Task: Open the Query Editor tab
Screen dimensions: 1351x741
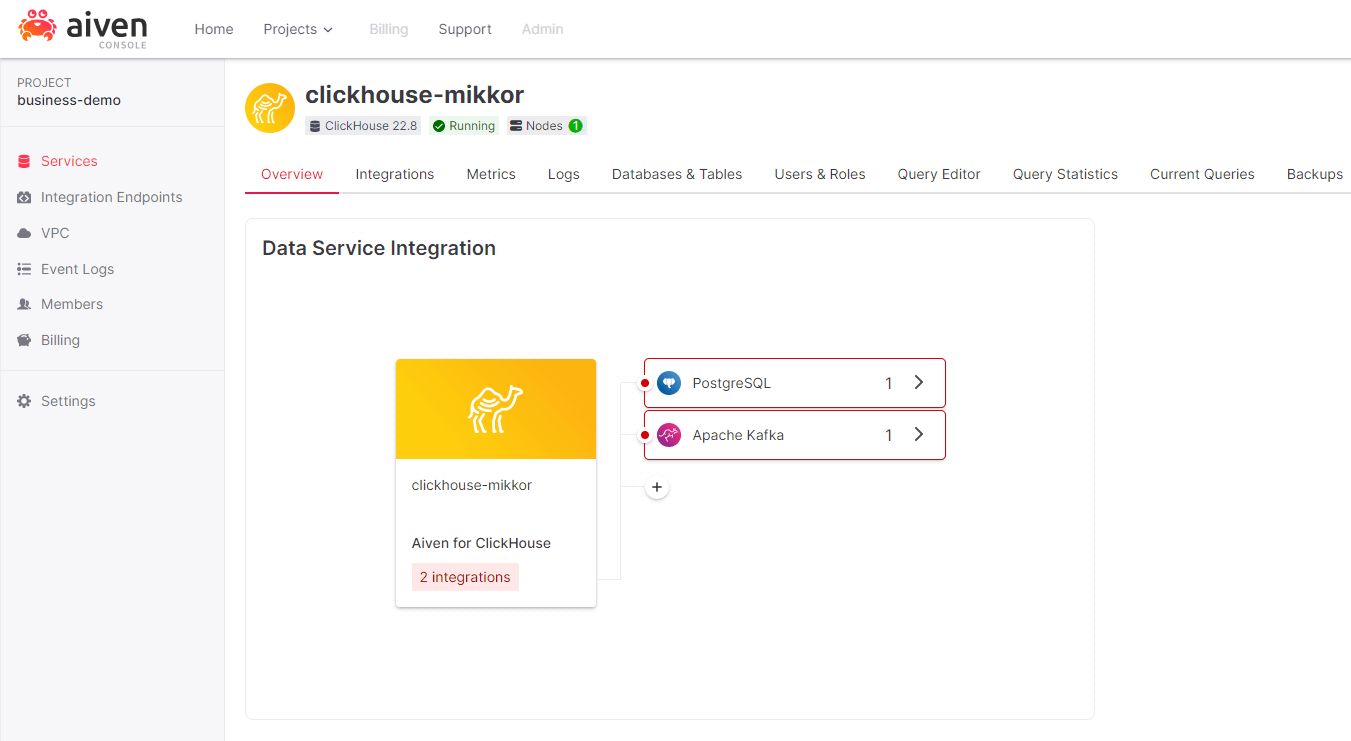Action: pyautogui.click(x=939, y=174)
